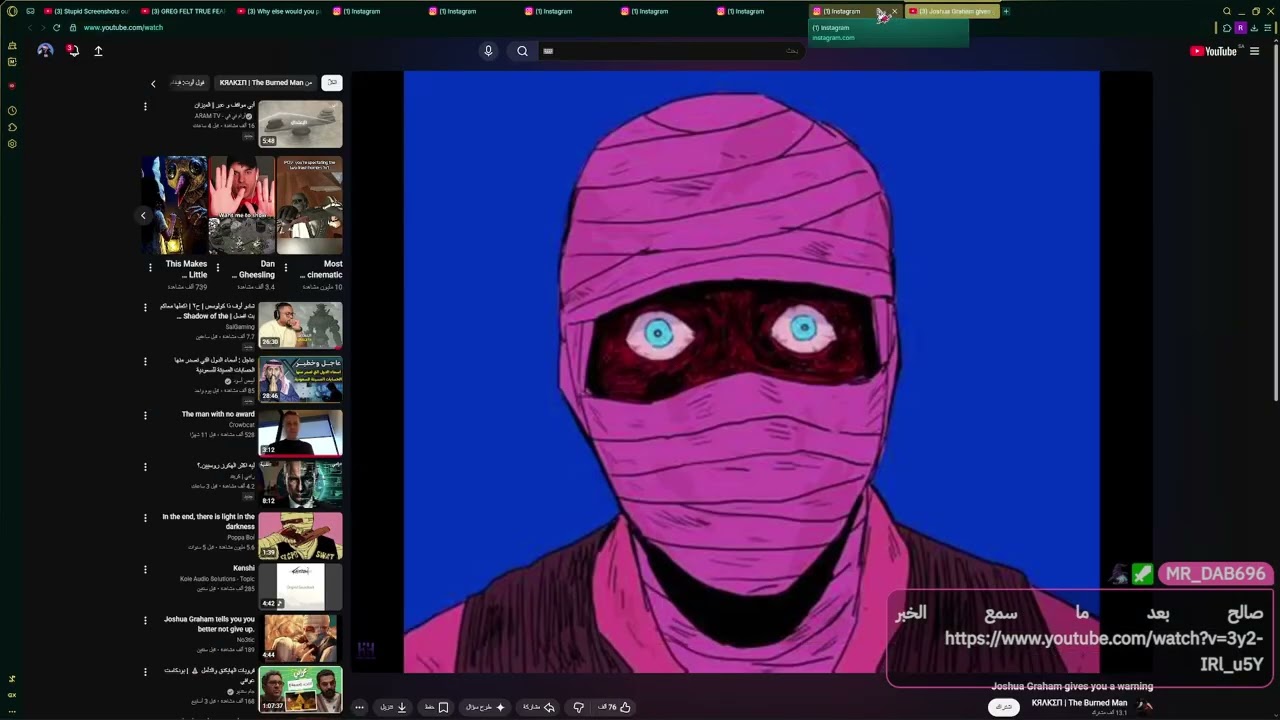Open the Opera menu logo icon

point(12,11)
